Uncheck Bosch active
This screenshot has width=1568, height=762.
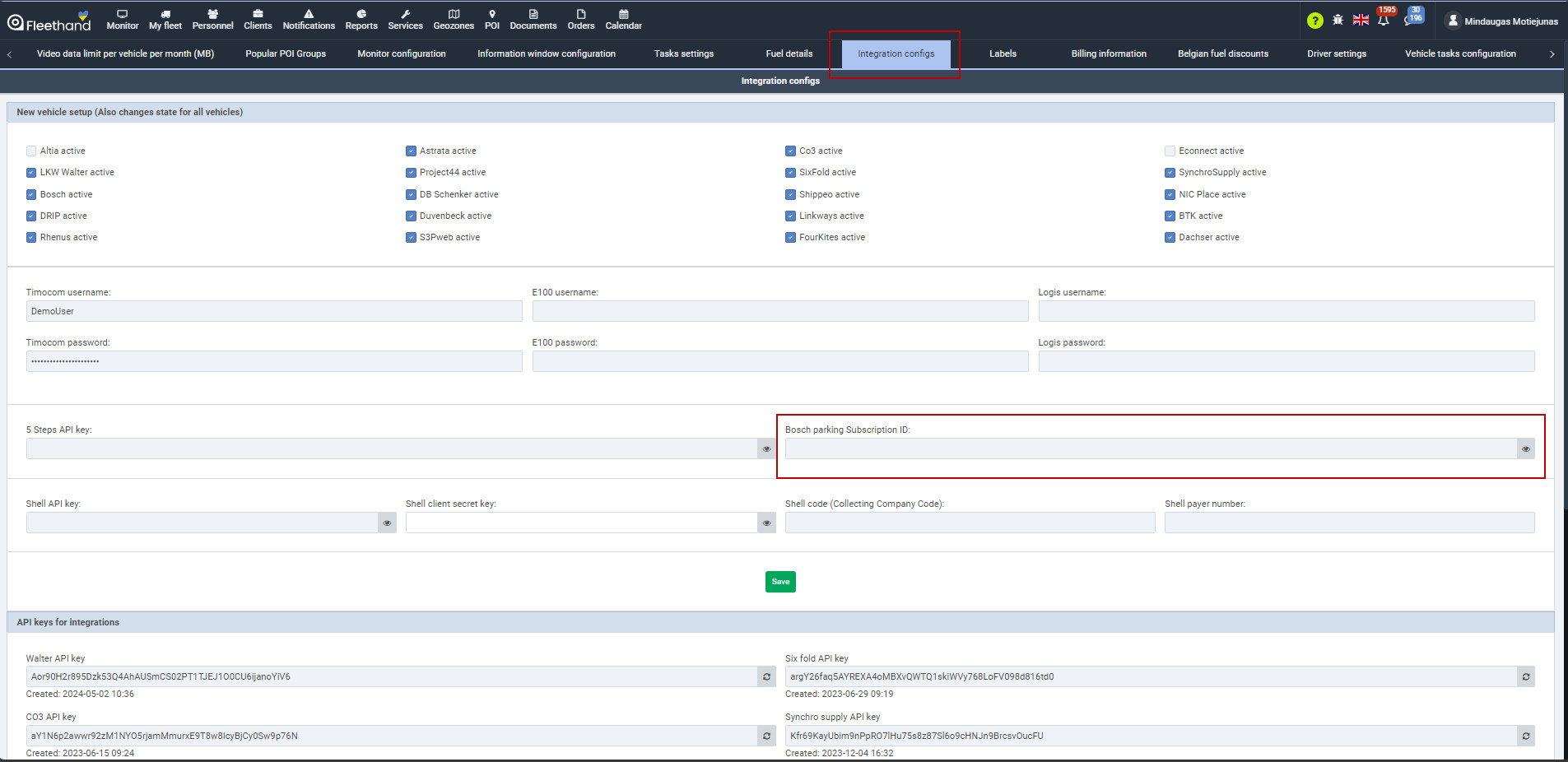(x=31, y=194)
